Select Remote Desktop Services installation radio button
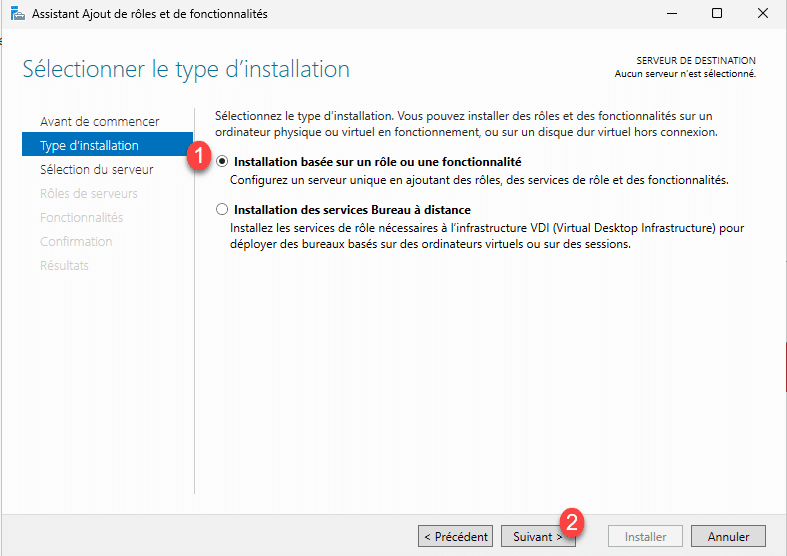Screen dimensions: 787x556 click(222, 209)
